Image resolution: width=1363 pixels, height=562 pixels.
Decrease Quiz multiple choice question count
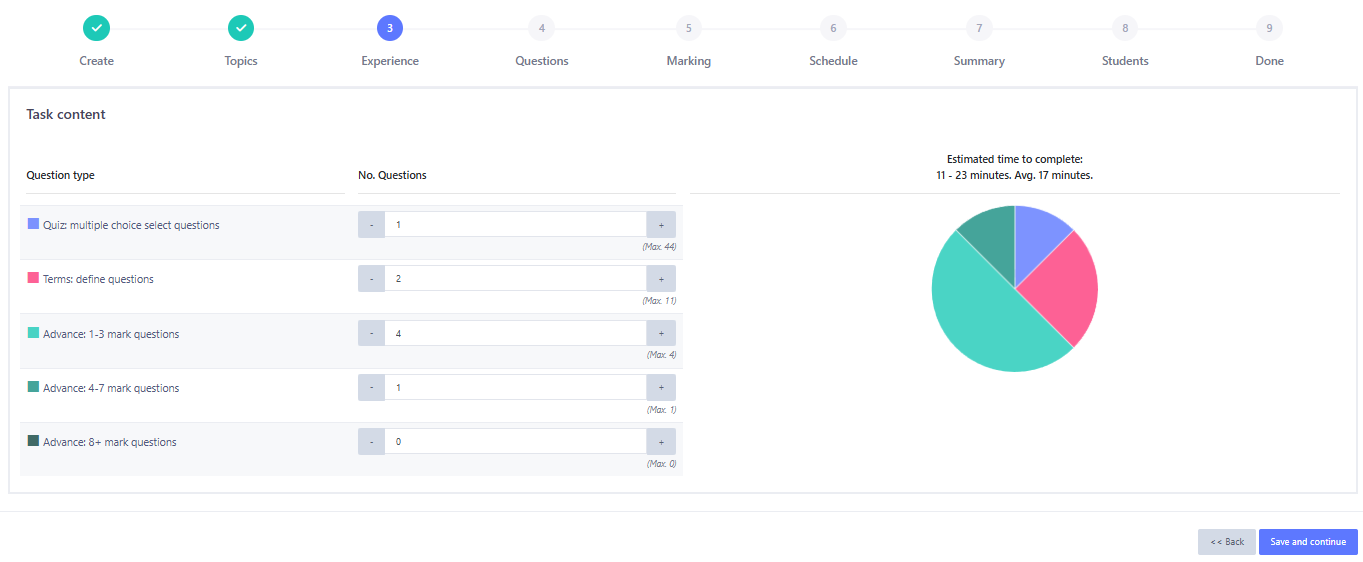click(371, 225)
